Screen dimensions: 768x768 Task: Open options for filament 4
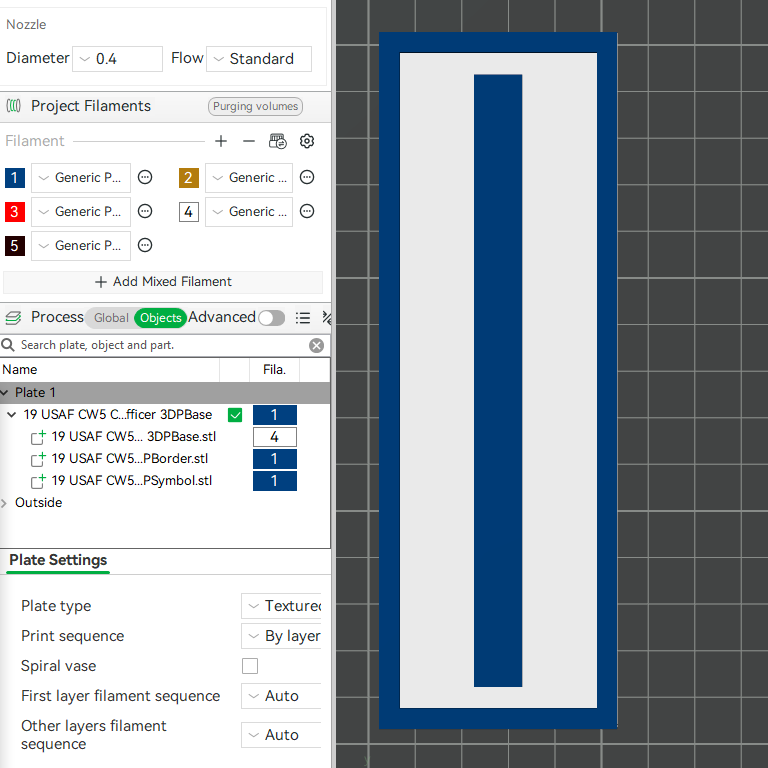(x=307, y=211)
